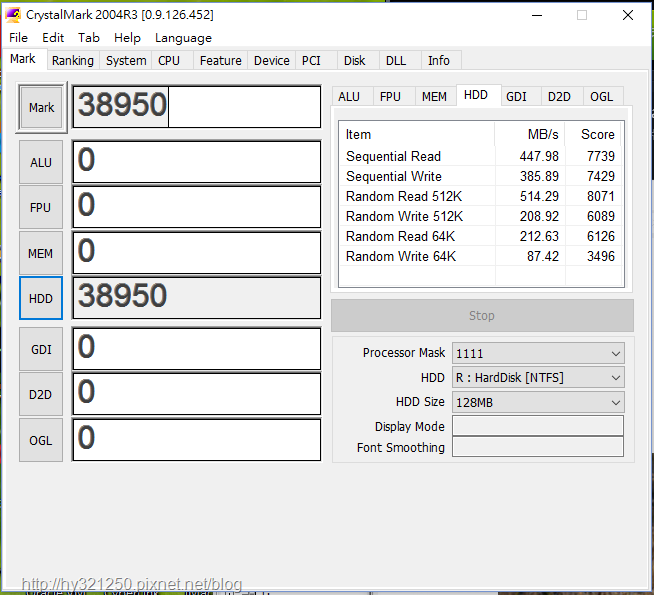654x595 pixels.
Task: Open the File menu
Action: (x=18, y=38)
